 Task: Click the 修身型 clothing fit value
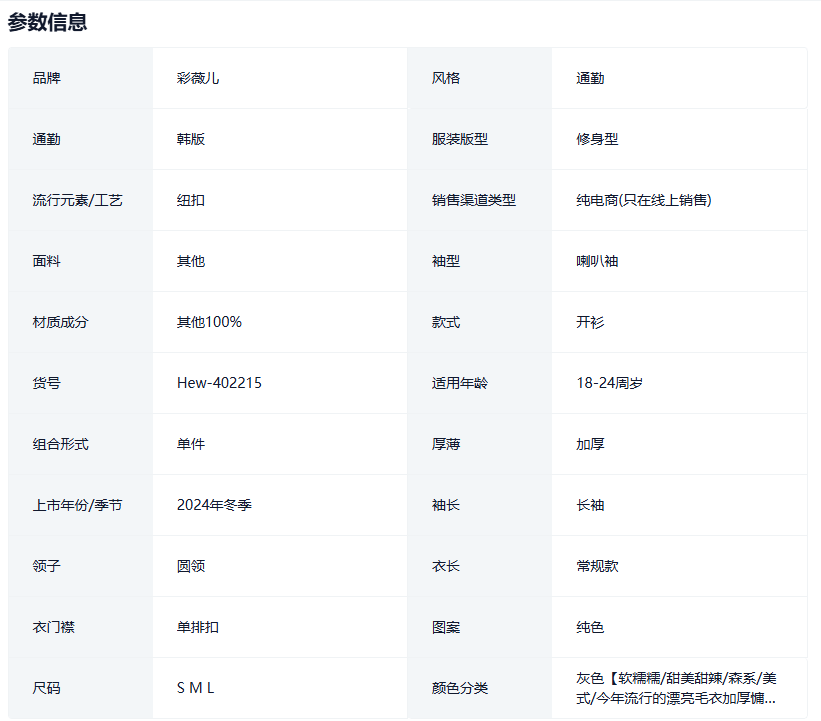597,139
